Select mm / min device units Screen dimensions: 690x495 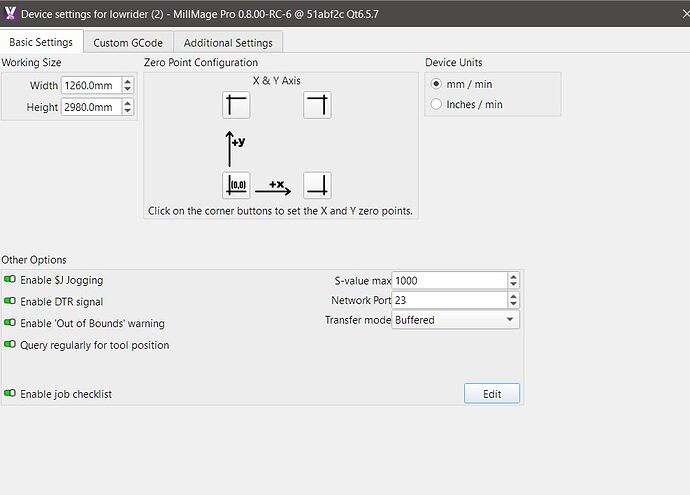pyautogui.click(x=435, y=85)
